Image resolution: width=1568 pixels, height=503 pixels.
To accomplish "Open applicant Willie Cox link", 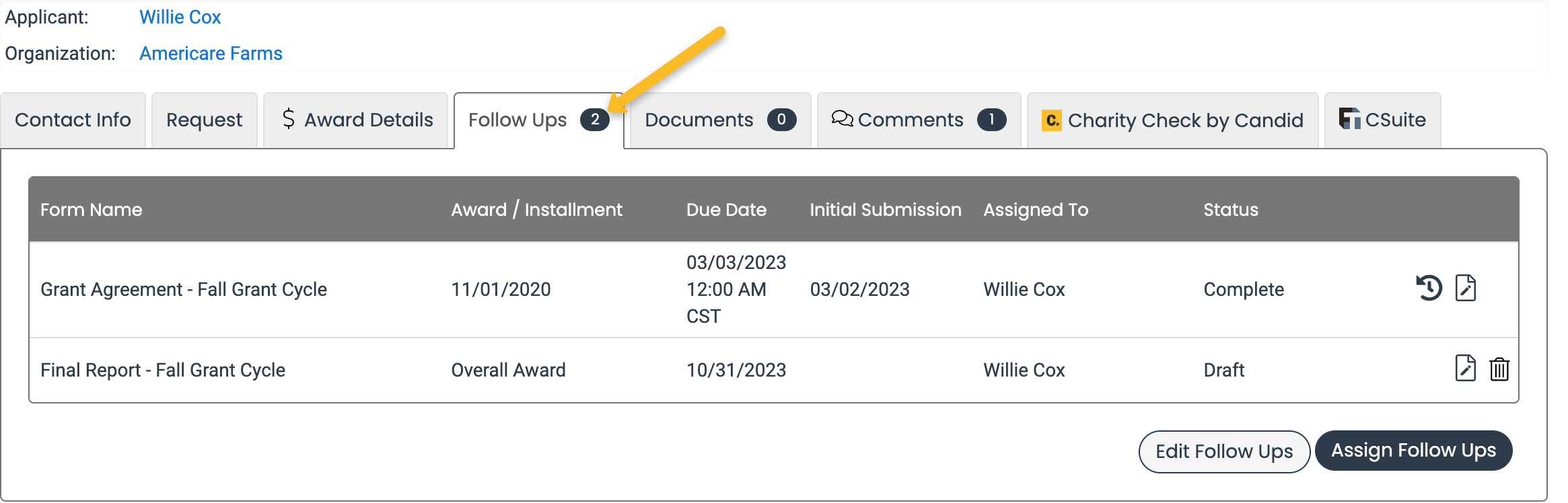I will (x=180, y=17).
